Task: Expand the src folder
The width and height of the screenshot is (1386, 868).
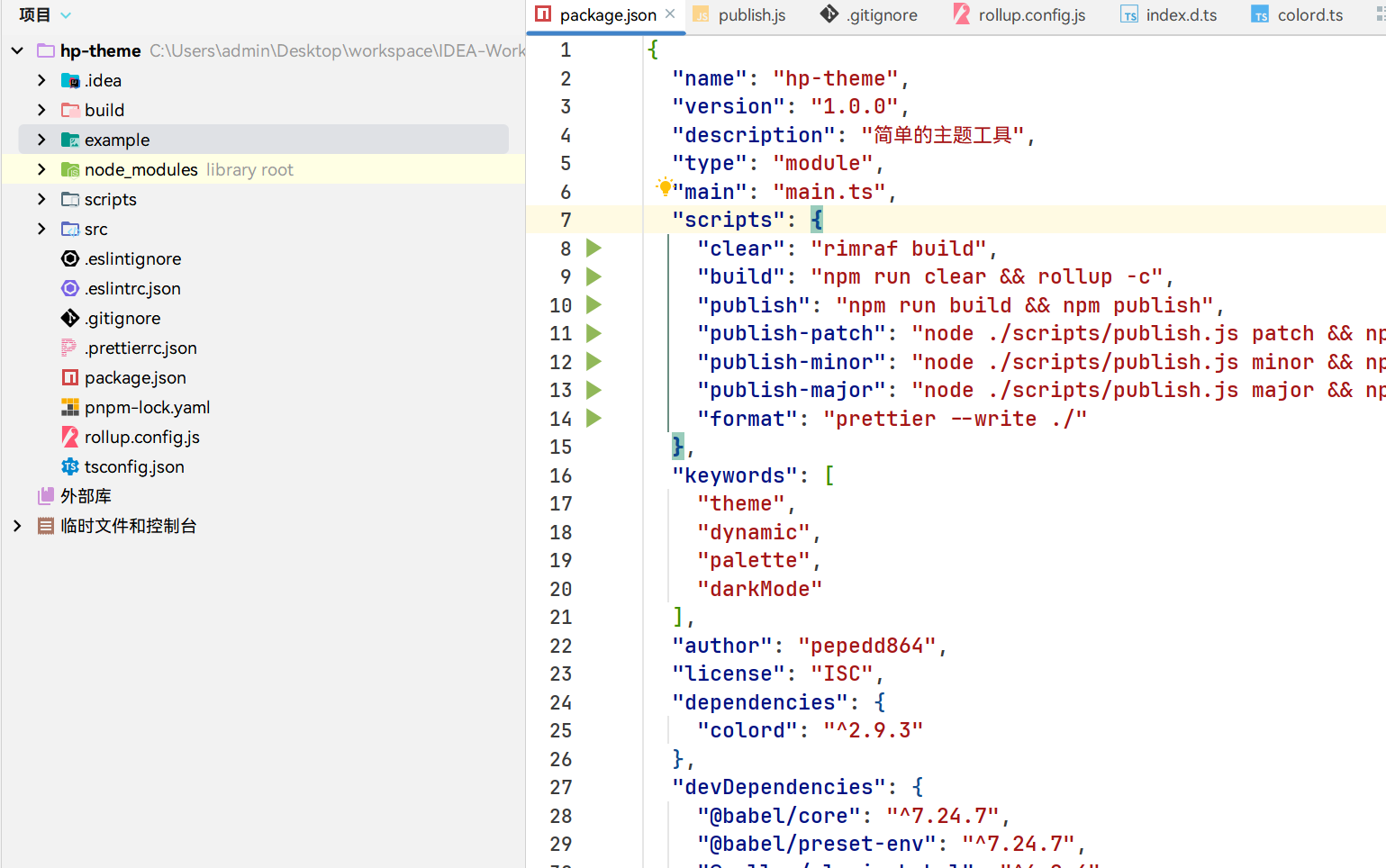Action: click(x=41, y=229)
